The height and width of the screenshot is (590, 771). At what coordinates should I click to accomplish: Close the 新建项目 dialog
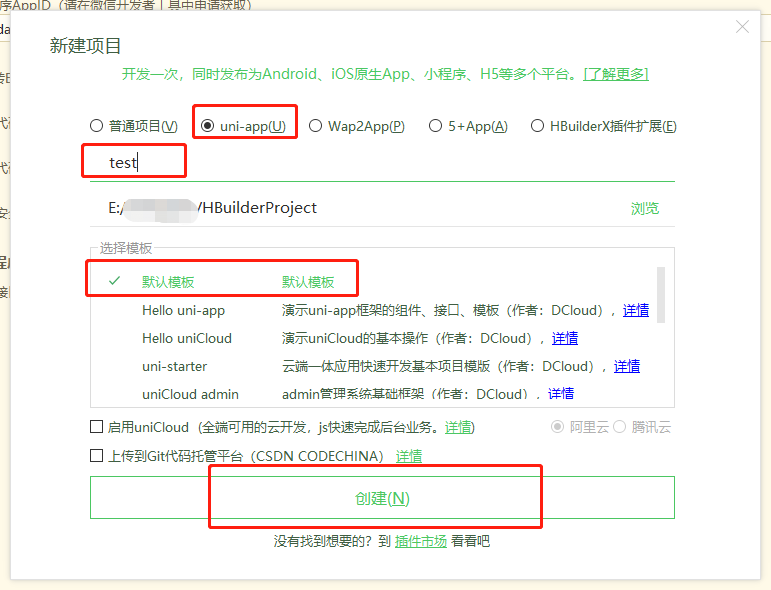point(742,27)
